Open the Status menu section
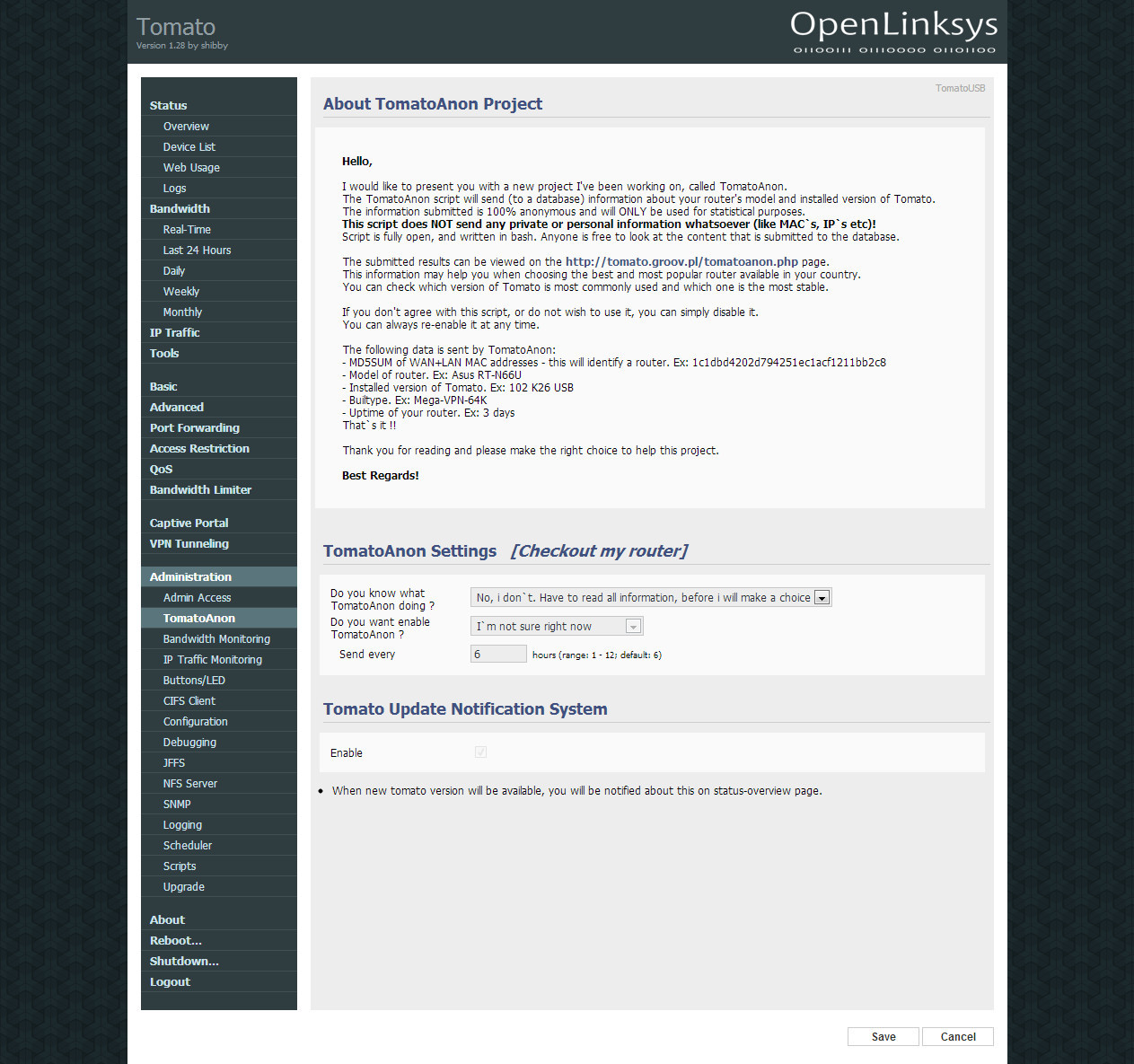This screenshot has height=1064, width=1134. click(x=218, y=105)
